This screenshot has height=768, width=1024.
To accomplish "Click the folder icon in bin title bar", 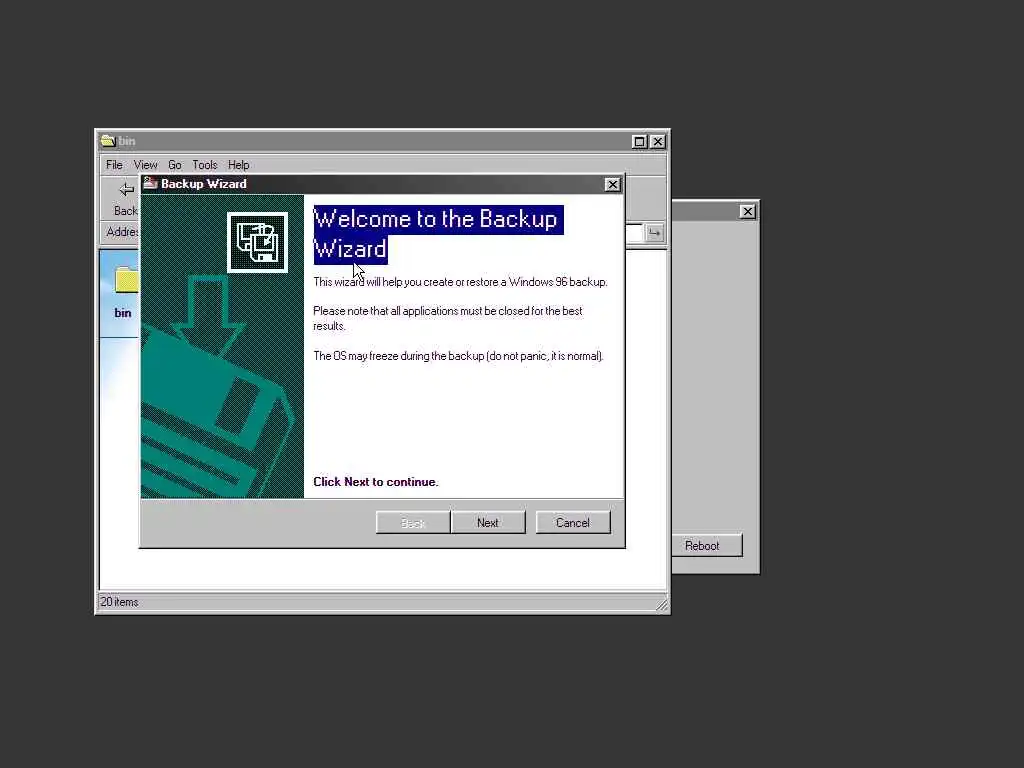I will 108,141.
